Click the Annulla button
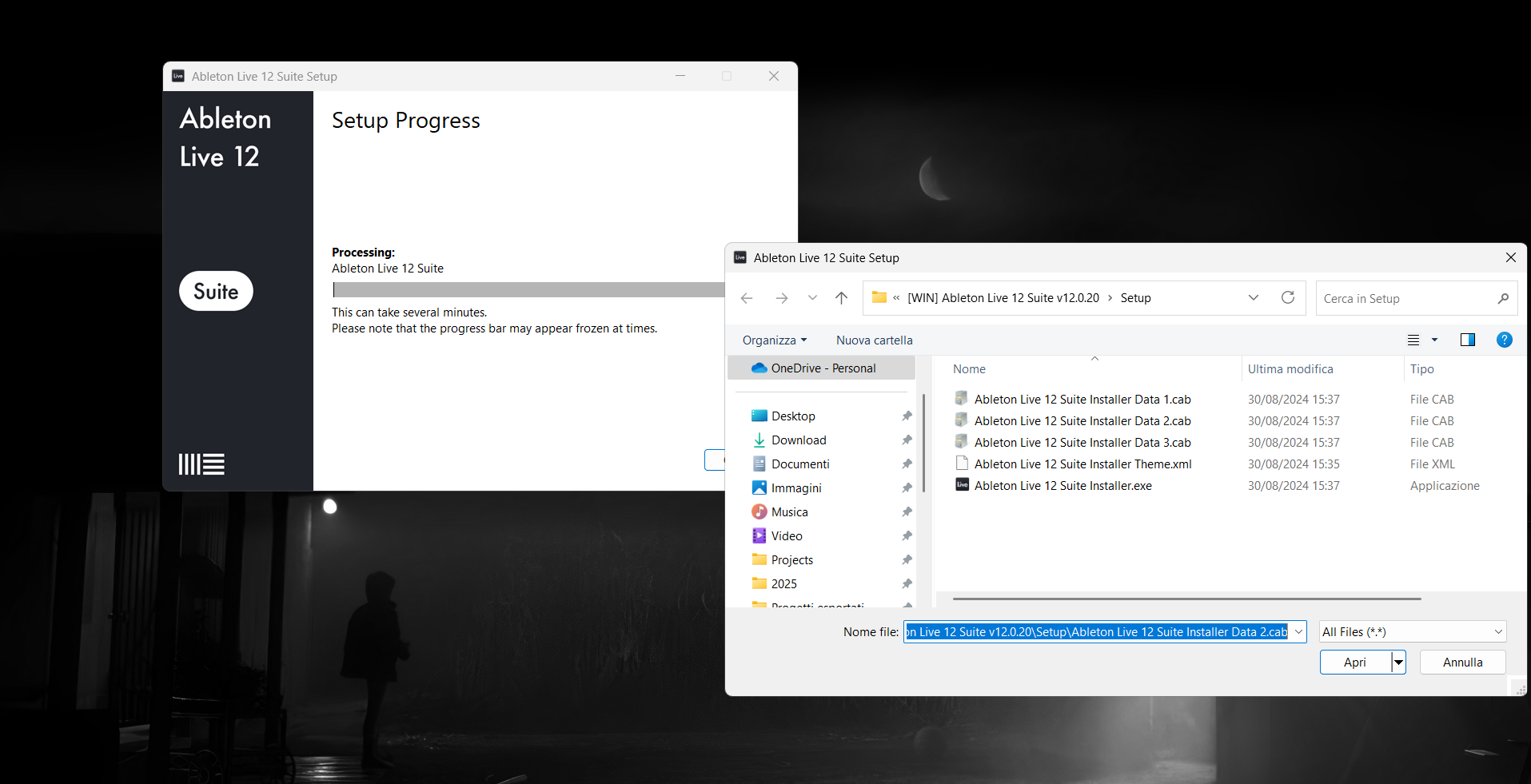1531x784 pixels. point(1462,662)
